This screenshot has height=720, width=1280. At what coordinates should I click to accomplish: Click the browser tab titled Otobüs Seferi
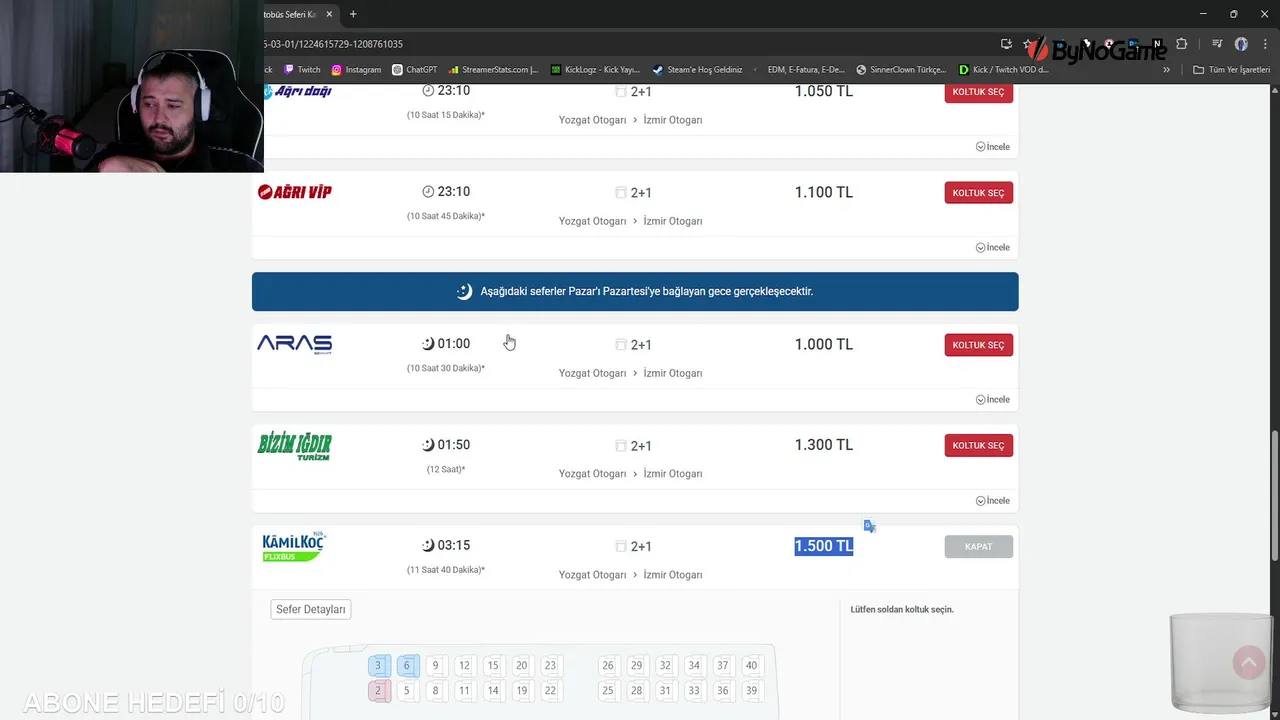coord(290,14)
